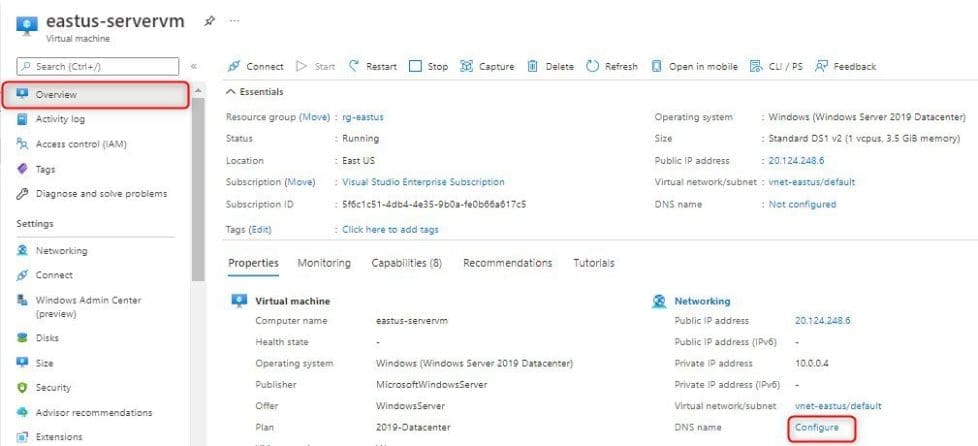Click Edit link next to Tags

point(260,230)
